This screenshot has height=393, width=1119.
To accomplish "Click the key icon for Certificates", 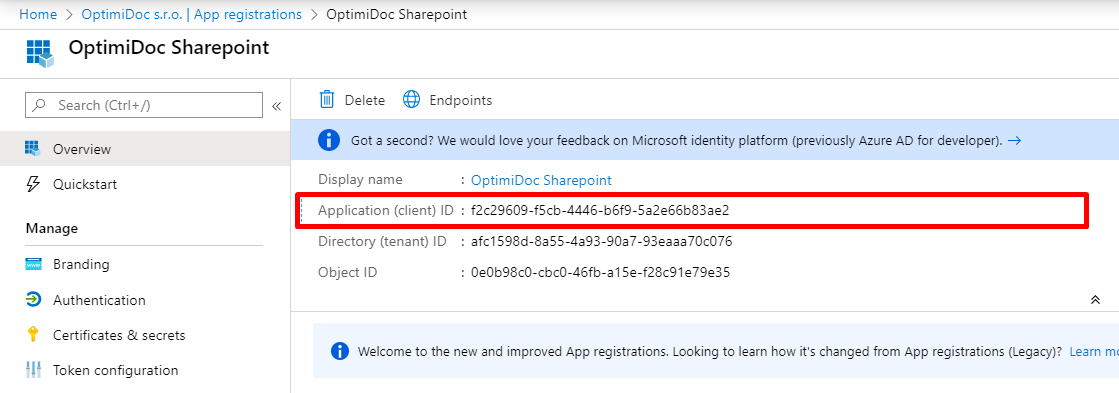I will [x=33, y=335].
